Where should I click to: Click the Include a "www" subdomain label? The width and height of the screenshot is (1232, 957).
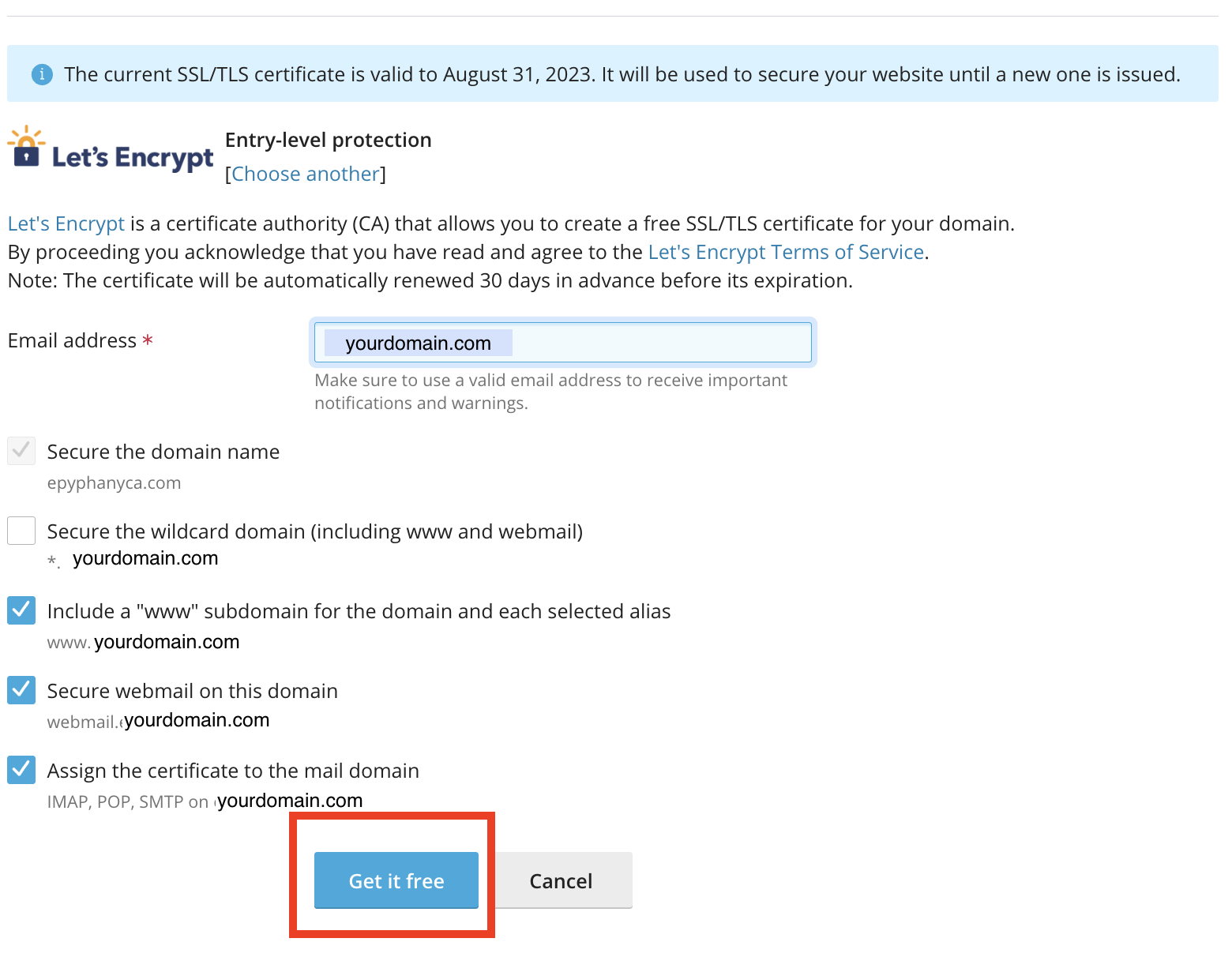(359, 611)
